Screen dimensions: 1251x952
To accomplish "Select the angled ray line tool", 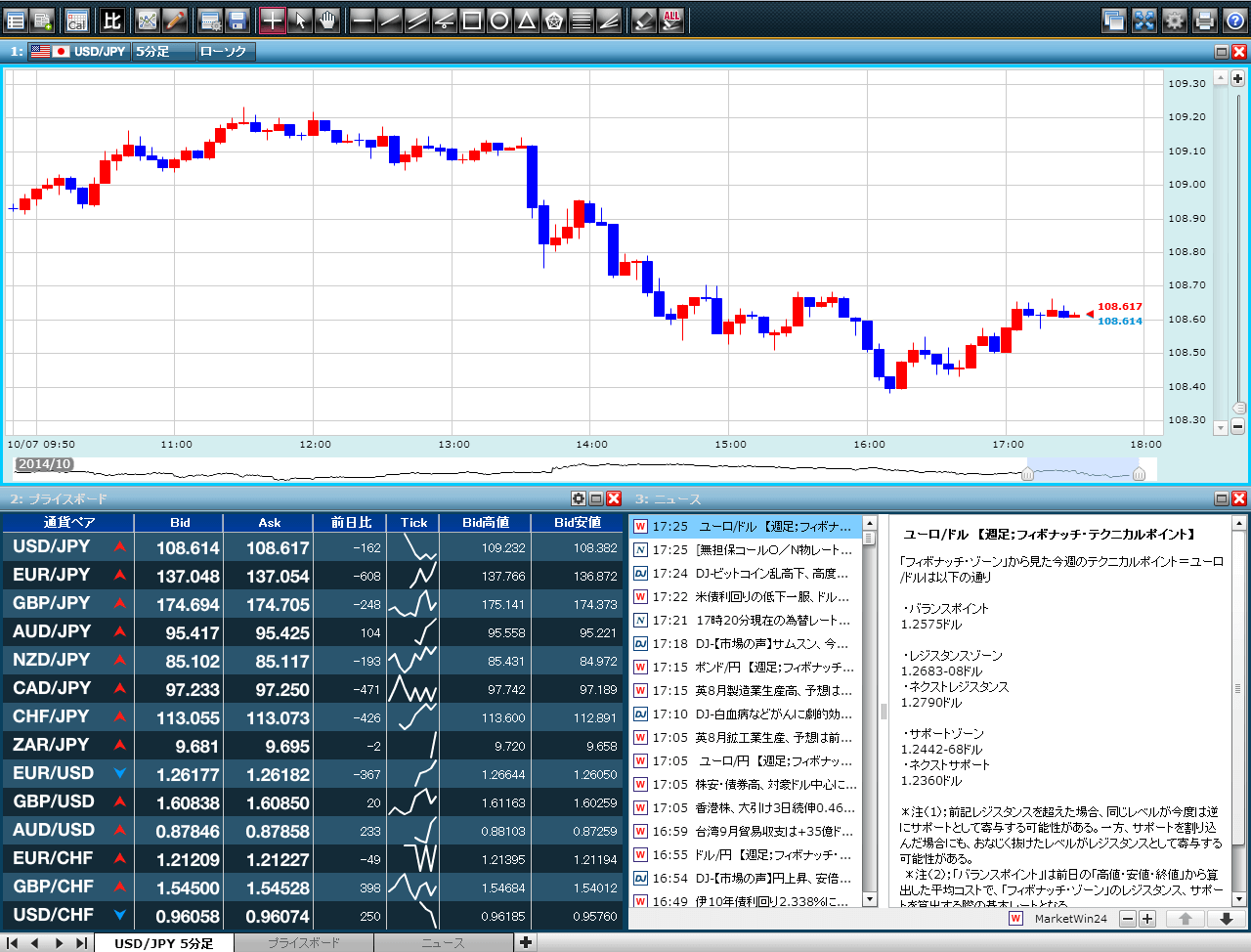I will click(445, 20).
